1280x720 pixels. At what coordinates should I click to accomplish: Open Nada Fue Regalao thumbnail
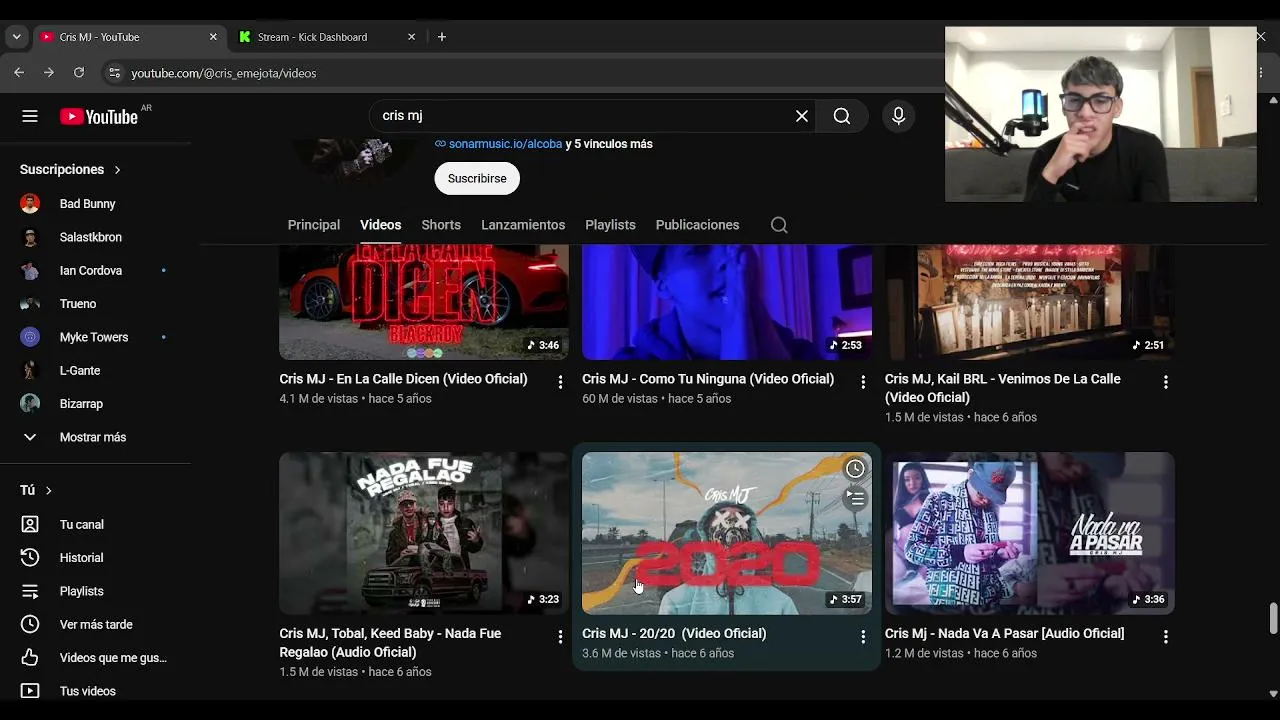point(424,533)
